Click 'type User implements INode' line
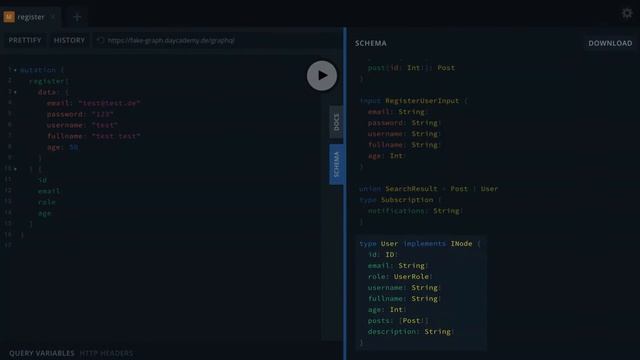The image size is (640, 360). click(x=420, y=244)
